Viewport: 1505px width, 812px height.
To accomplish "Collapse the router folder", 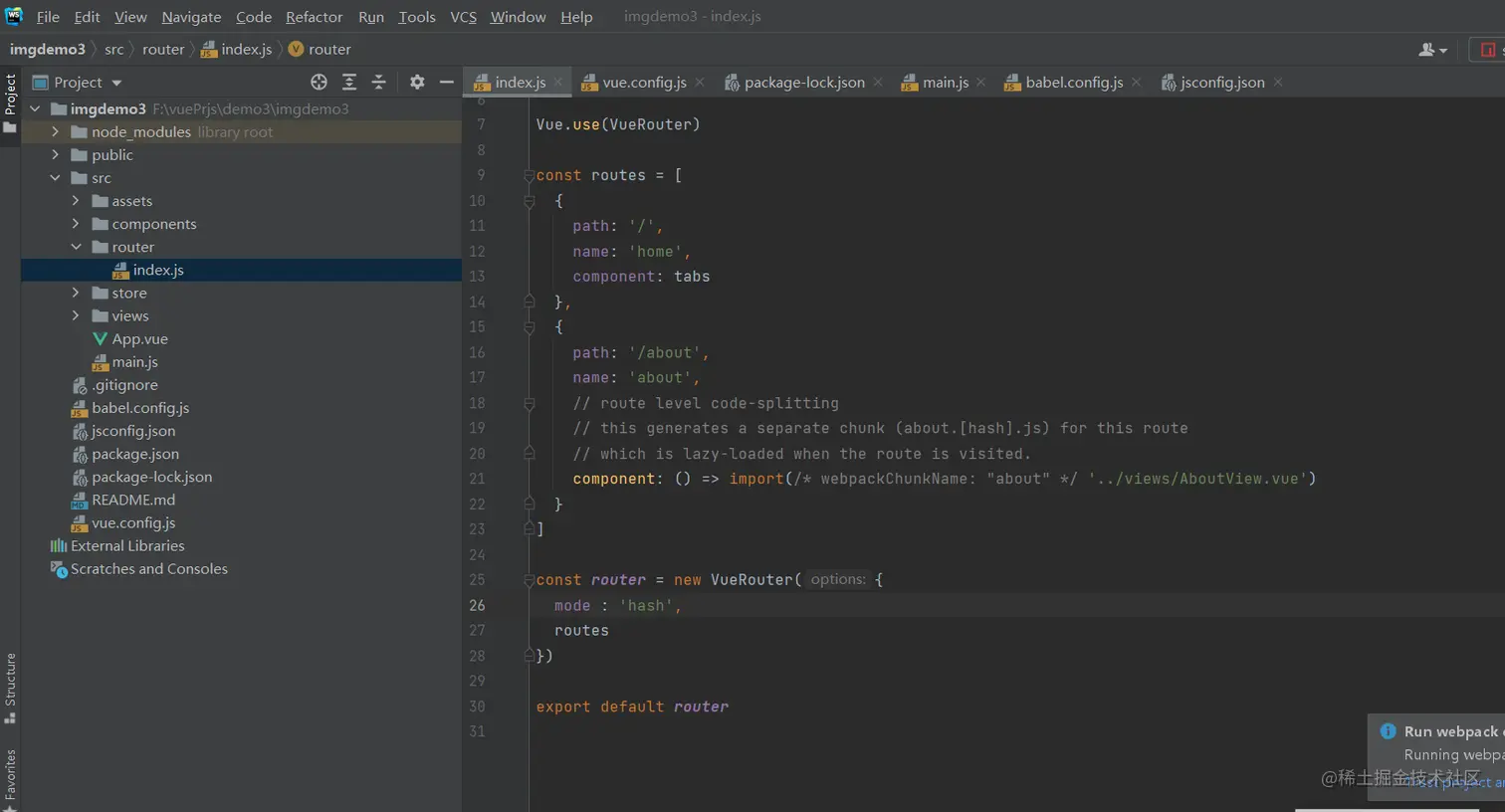I will pos(76,247).
